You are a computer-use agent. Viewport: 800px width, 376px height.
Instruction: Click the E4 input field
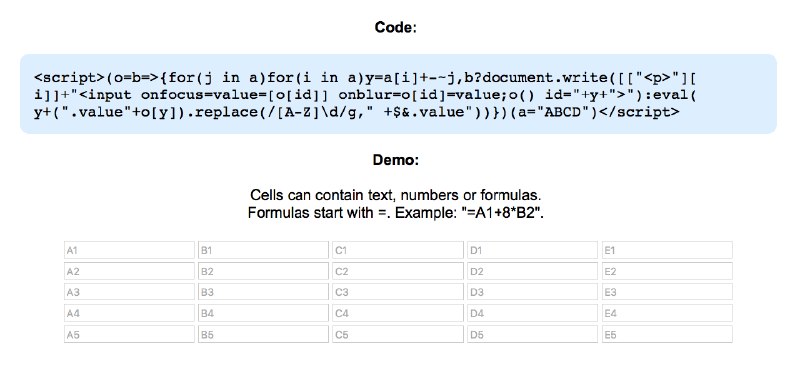click(x=667, y=313)
